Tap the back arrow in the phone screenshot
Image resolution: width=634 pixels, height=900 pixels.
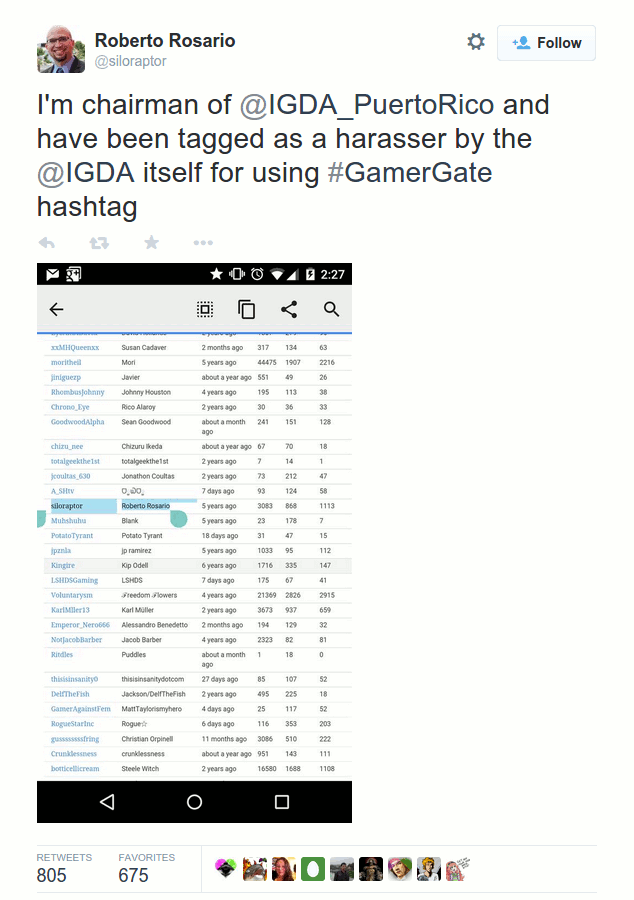click(x=56, y=309)
